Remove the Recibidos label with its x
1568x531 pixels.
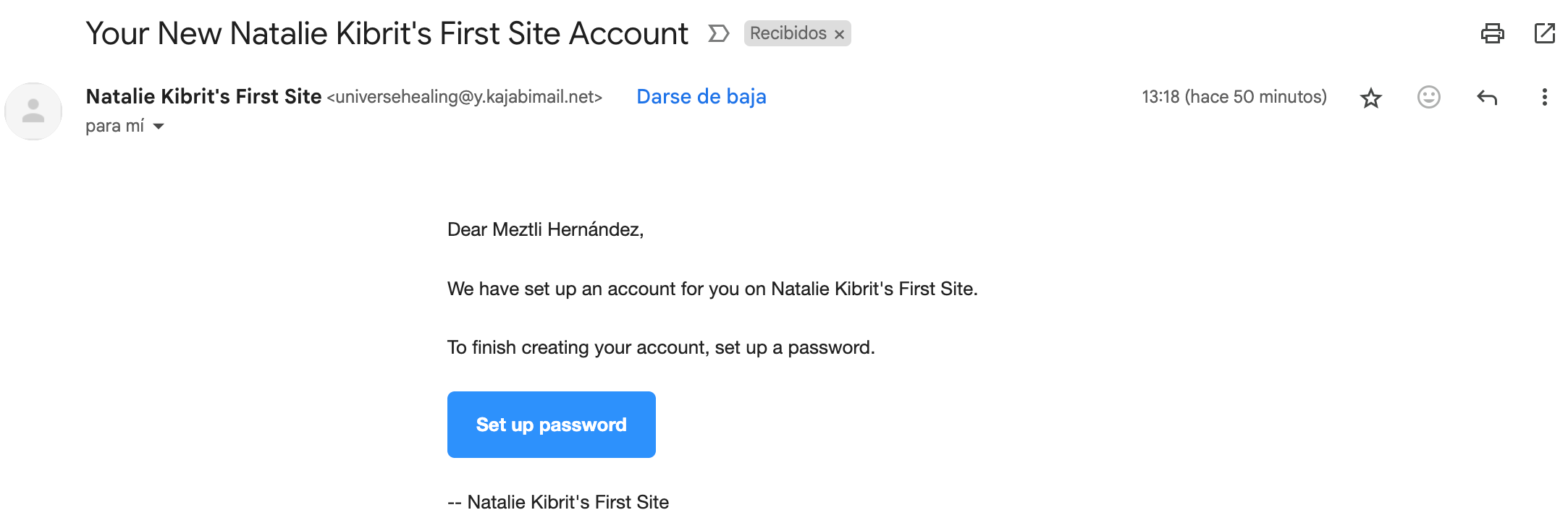(839, 35)
